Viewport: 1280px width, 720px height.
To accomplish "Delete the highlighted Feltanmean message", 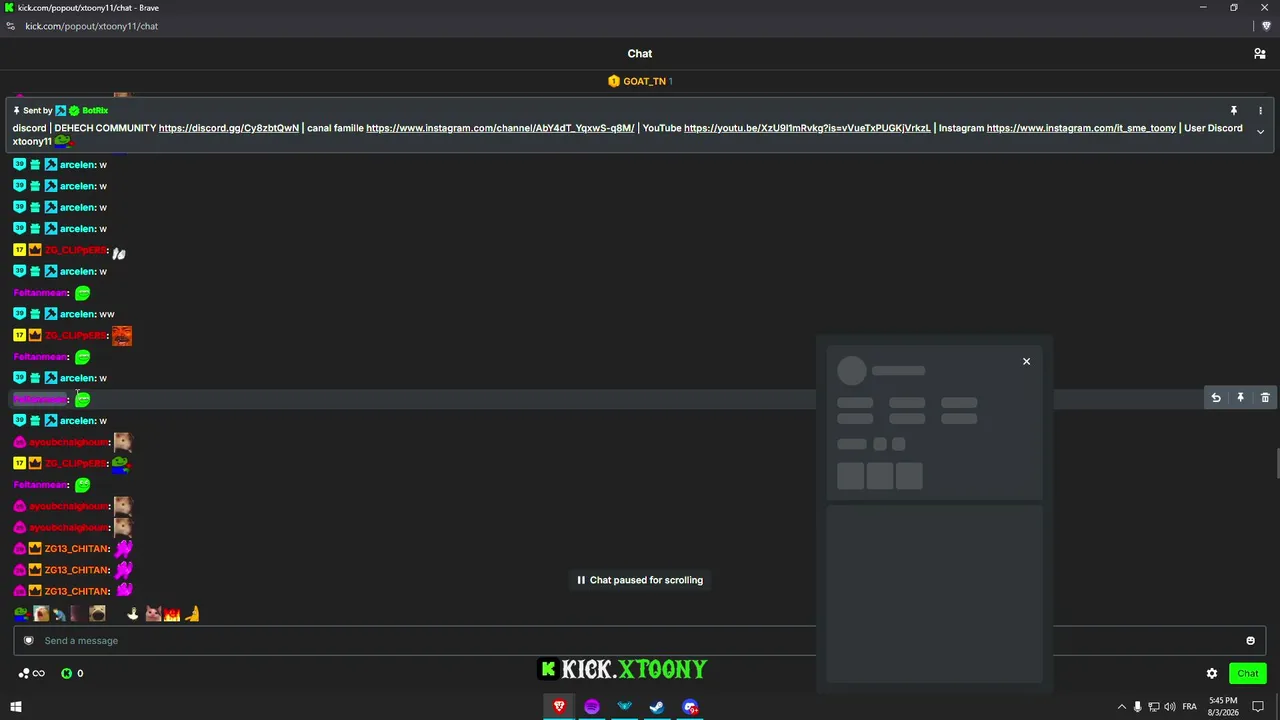I will click(x=1265, y=398).
